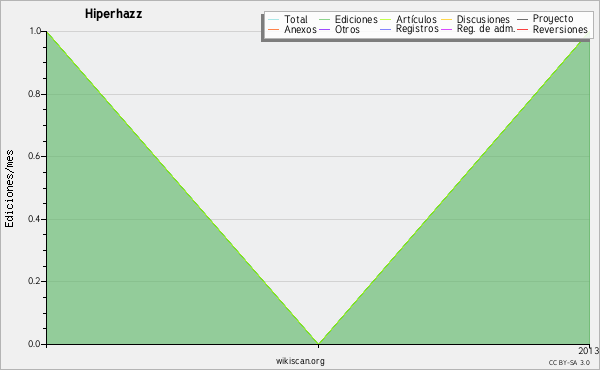Viewport: 600px width, 370px height.
Task: Select the Ediciones legend label
Action: (x=356, y=19)
